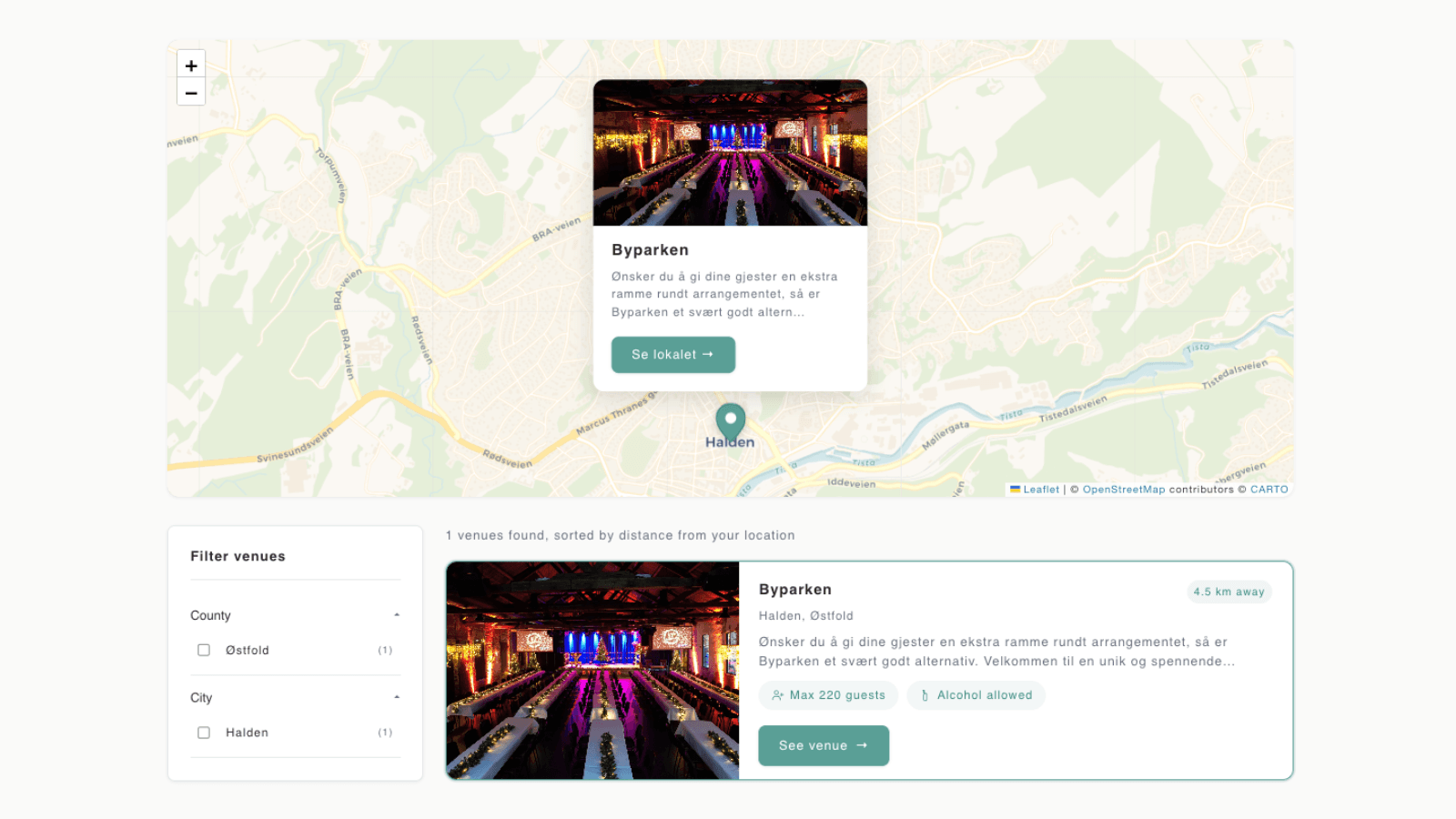Tick the Østfold county checkbox

pyautogui.click(x=204, y=650)
